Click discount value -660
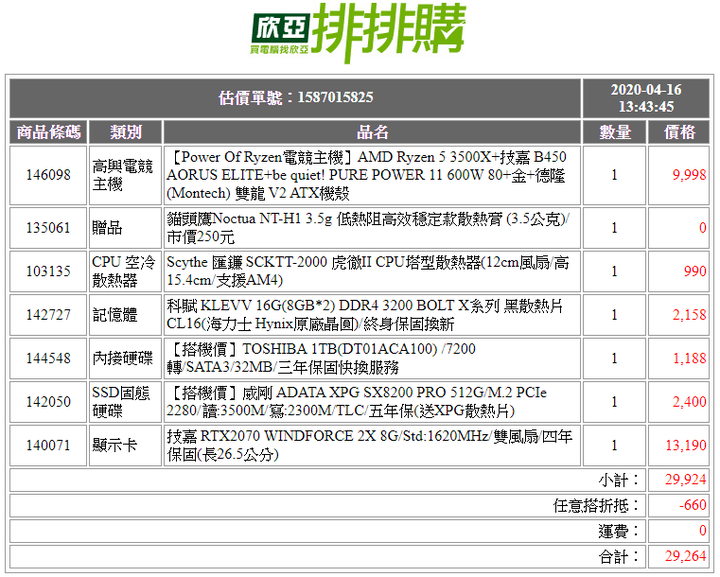 [693, 505]
